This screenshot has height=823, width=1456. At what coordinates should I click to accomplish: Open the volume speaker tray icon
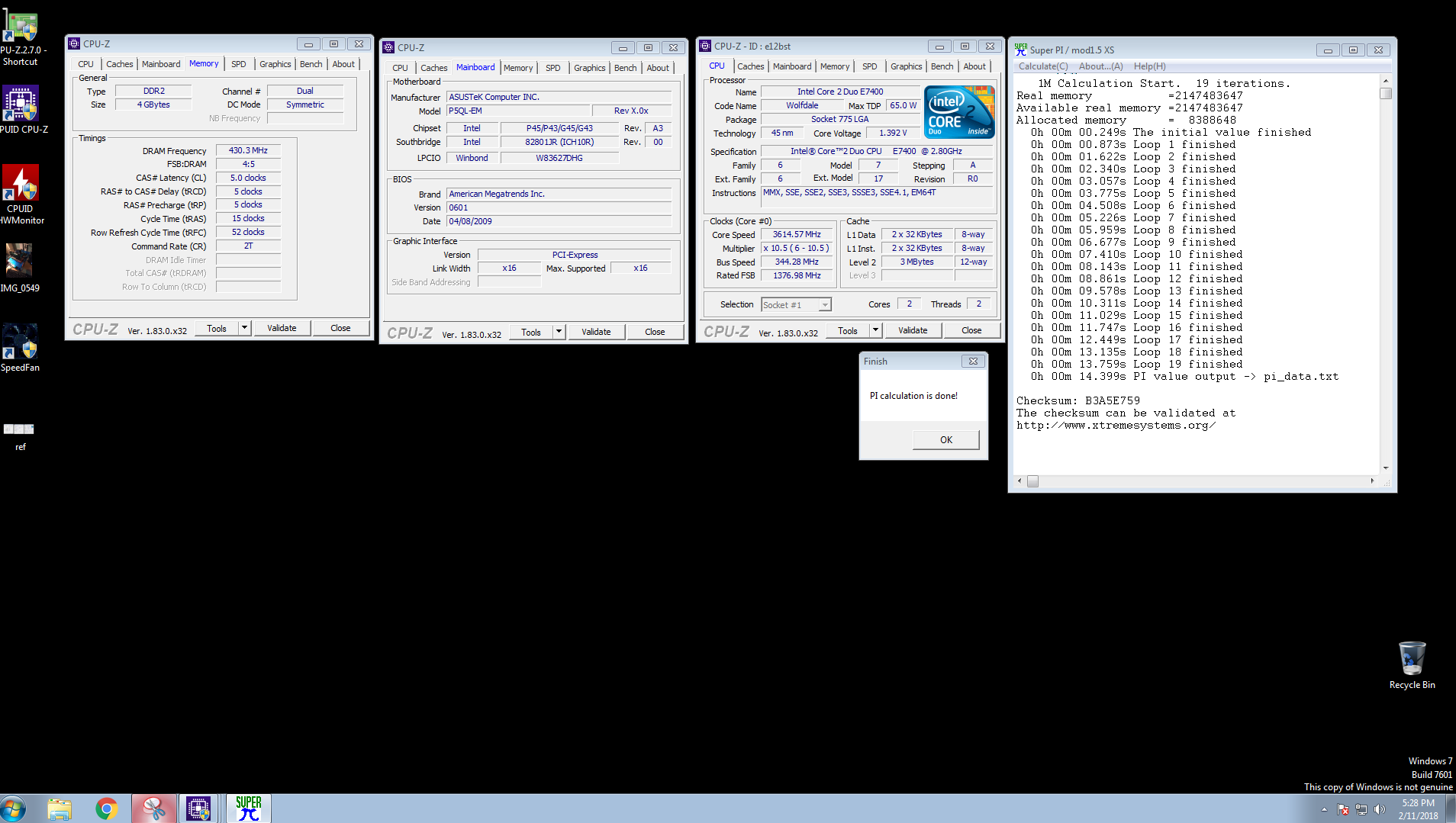tap(1380, 809)
